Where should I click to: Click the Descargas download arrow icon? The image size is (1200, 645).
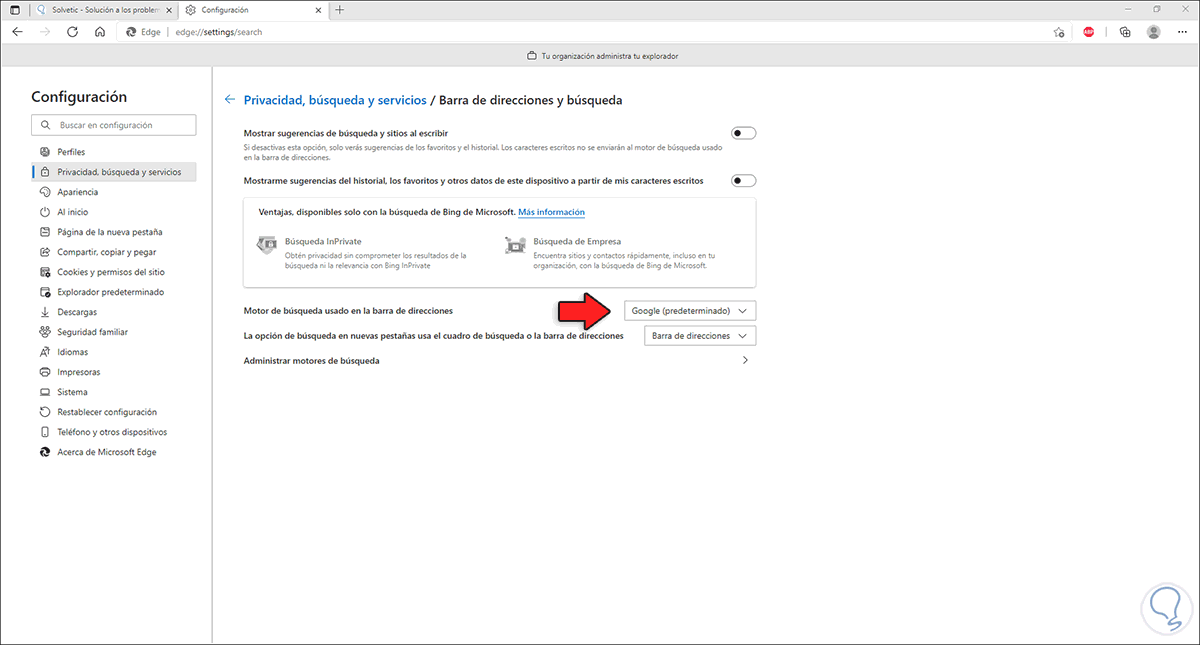(45, 312)
